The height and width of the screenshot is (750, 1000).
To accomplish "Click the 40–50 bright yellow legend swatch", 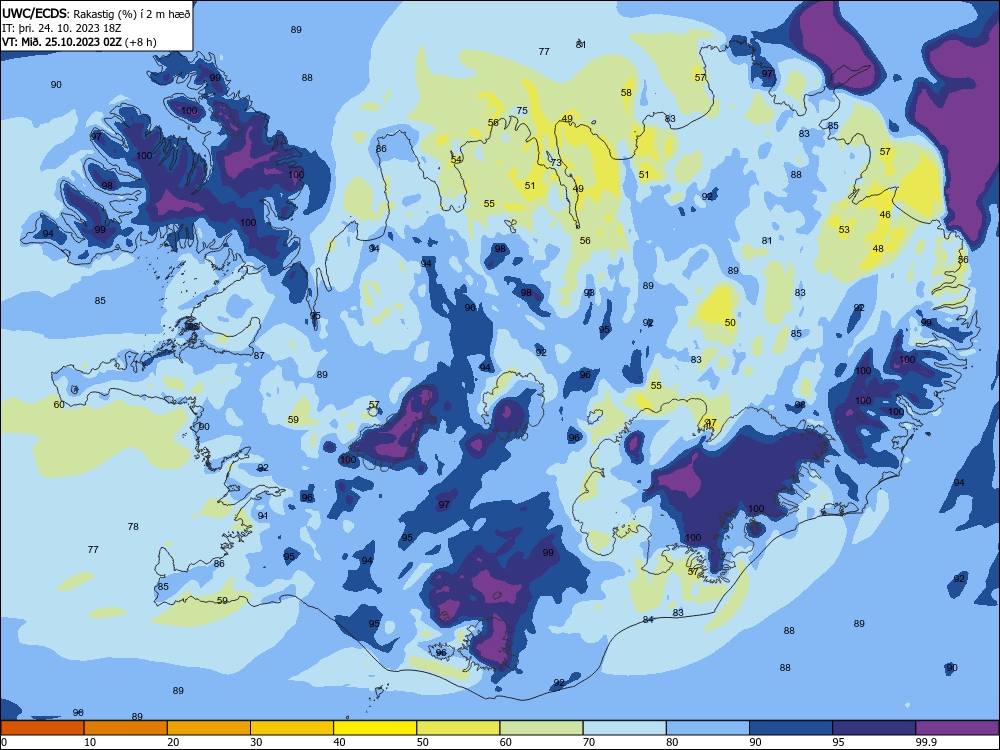I will [x=375, y=728].
